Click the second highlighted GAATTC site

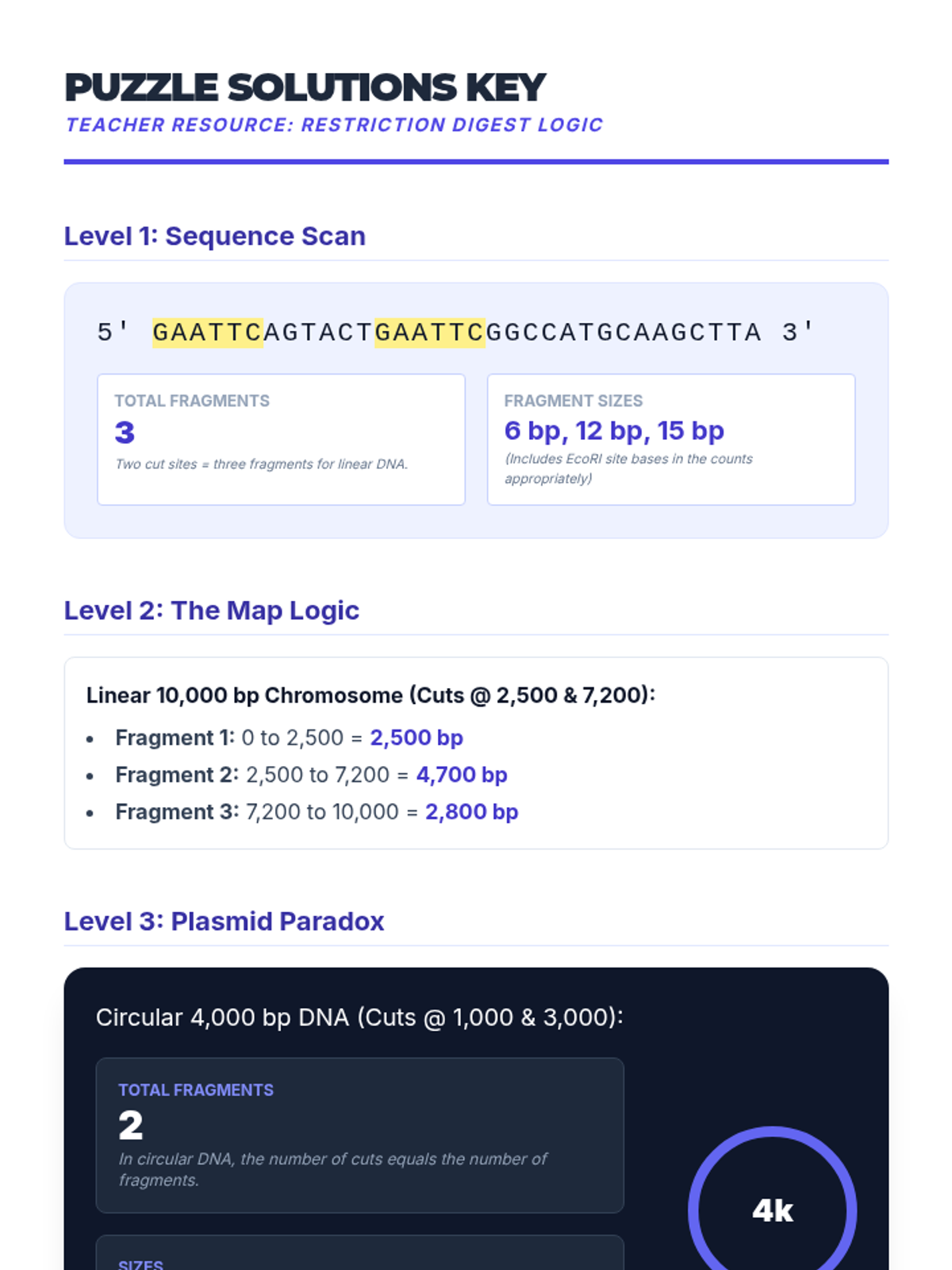tap(429, 332)
